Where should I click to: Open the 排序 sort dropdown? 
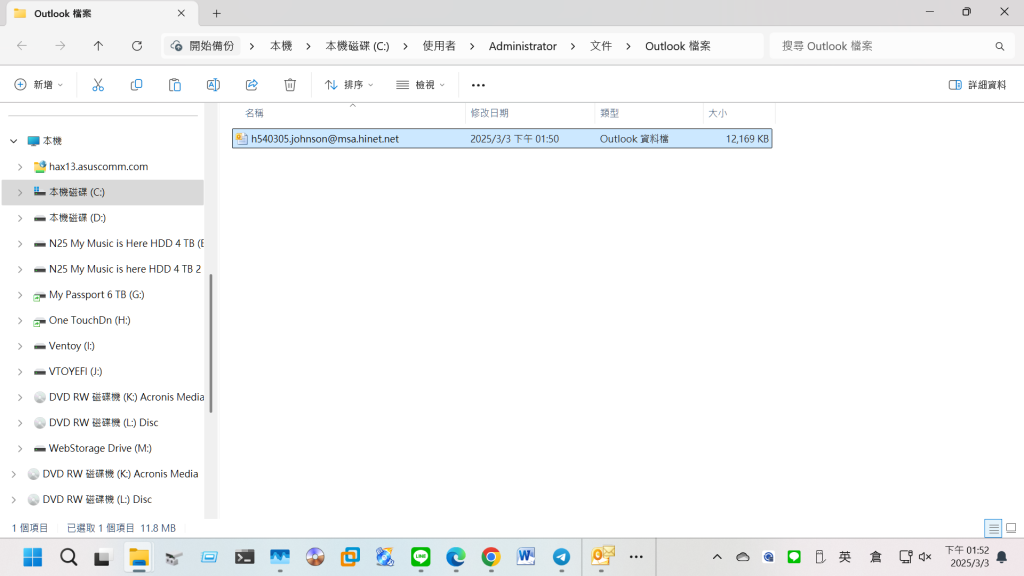(x=349, y=85)
